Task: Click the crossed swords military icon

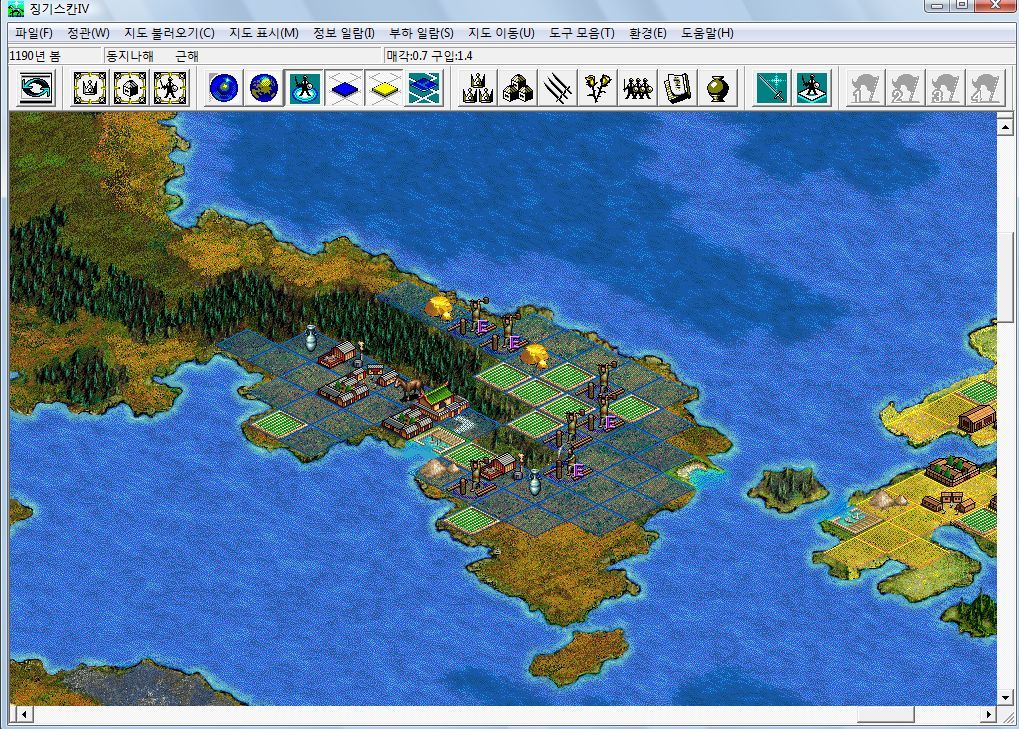Action: (557, 88)
